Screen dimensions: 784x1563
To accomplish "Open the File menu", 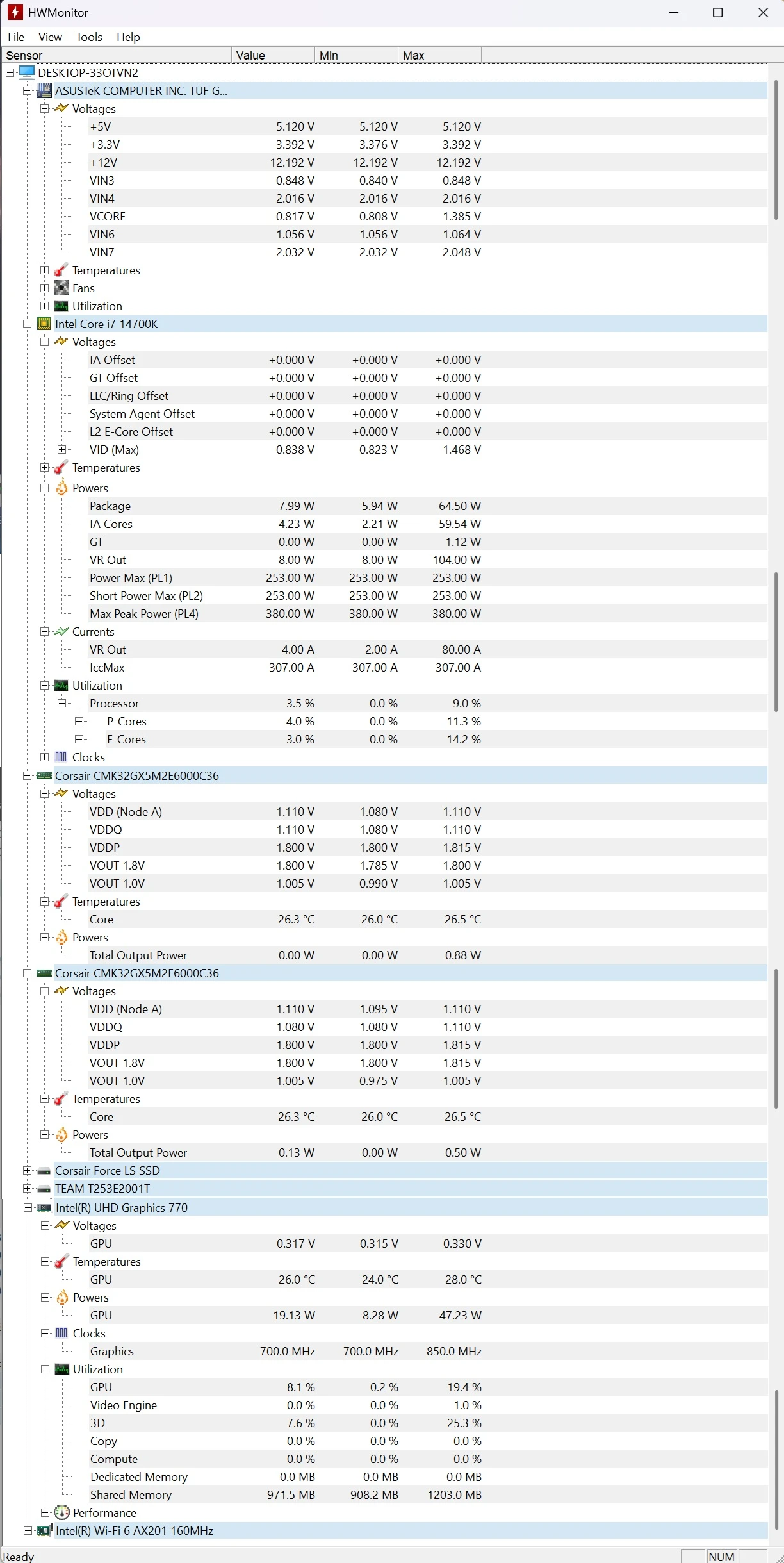I will point(16,37).
